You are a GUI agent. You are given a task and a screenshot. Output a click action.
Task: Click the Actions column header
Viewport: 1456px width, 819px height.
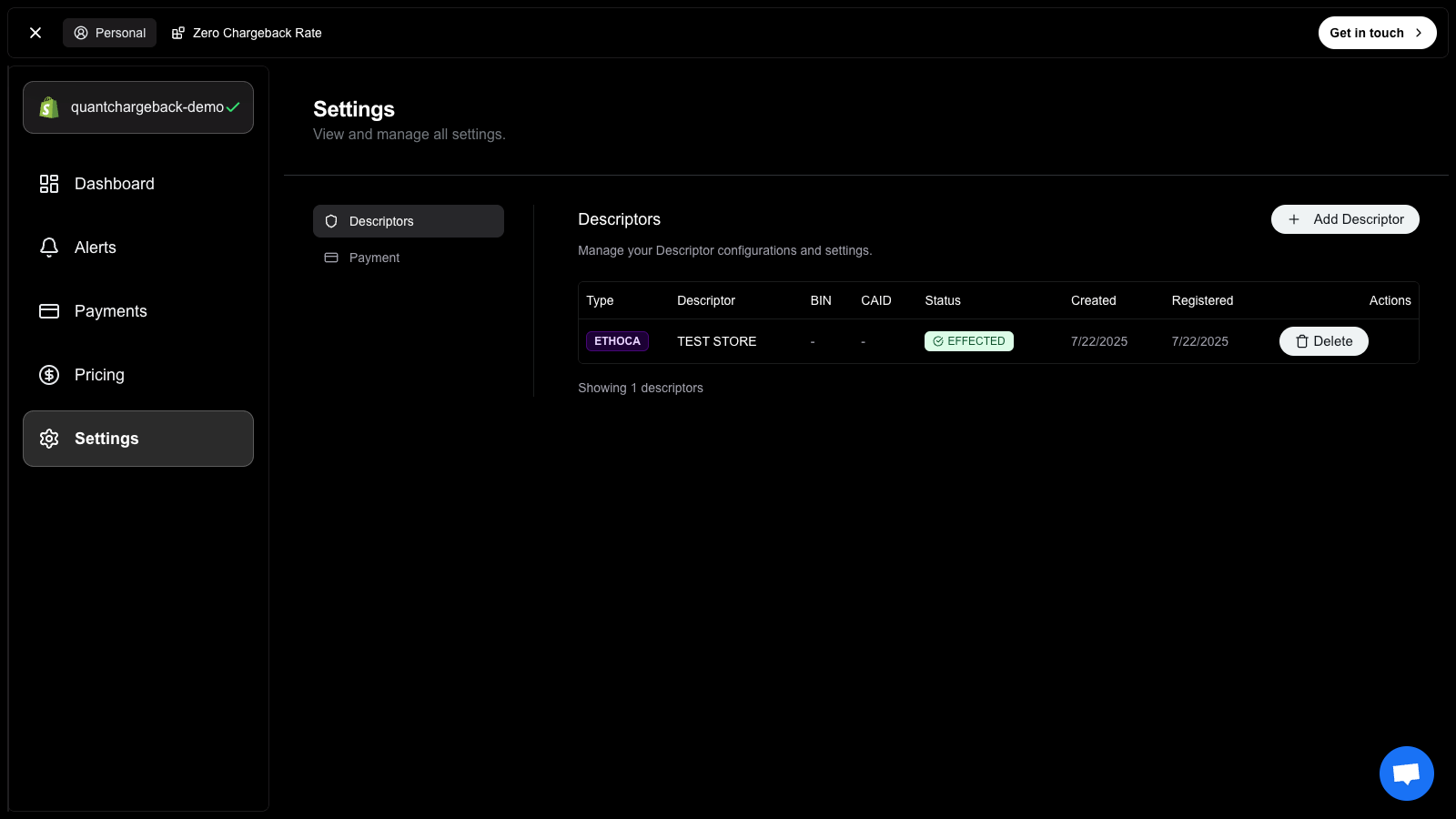point(1390,300)
